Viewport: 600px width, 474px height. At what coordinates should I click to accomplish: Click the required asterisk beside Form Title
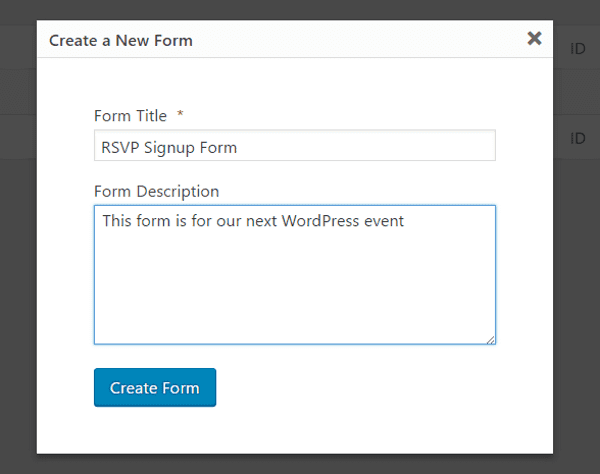180,116
